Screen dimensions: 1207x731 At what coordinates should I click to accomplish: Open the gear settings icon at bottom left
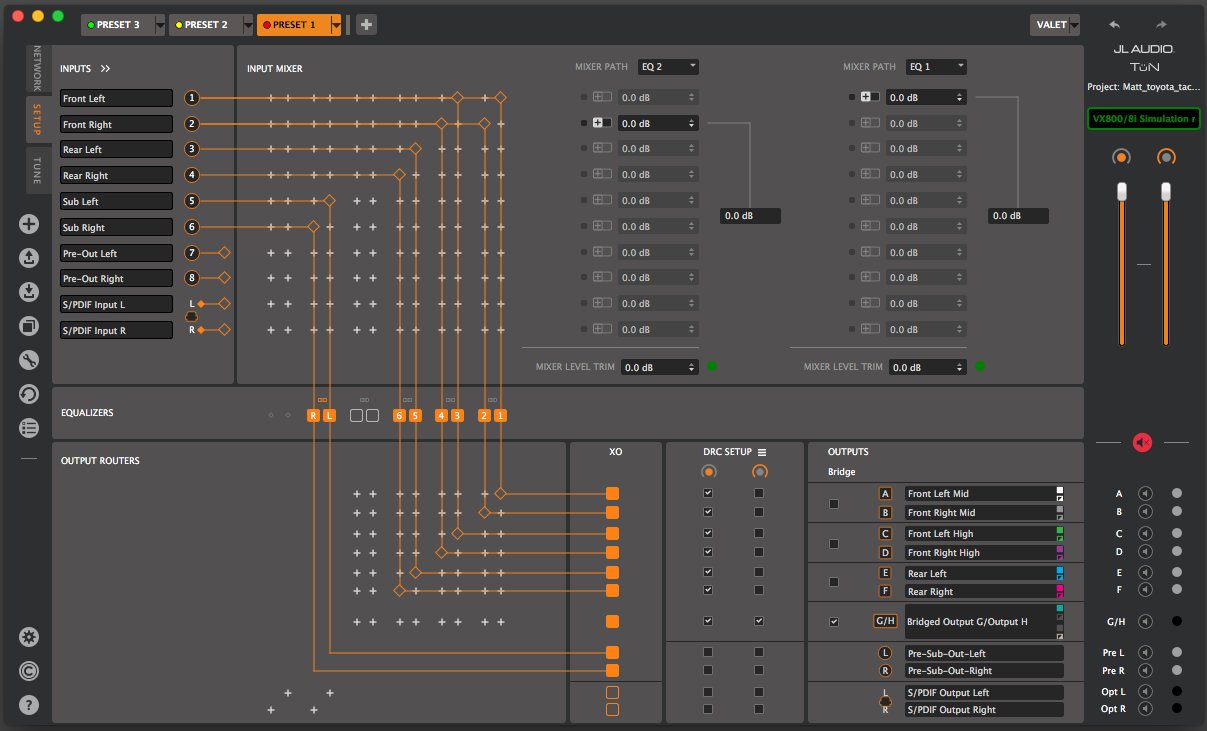(x=29, y=637)
